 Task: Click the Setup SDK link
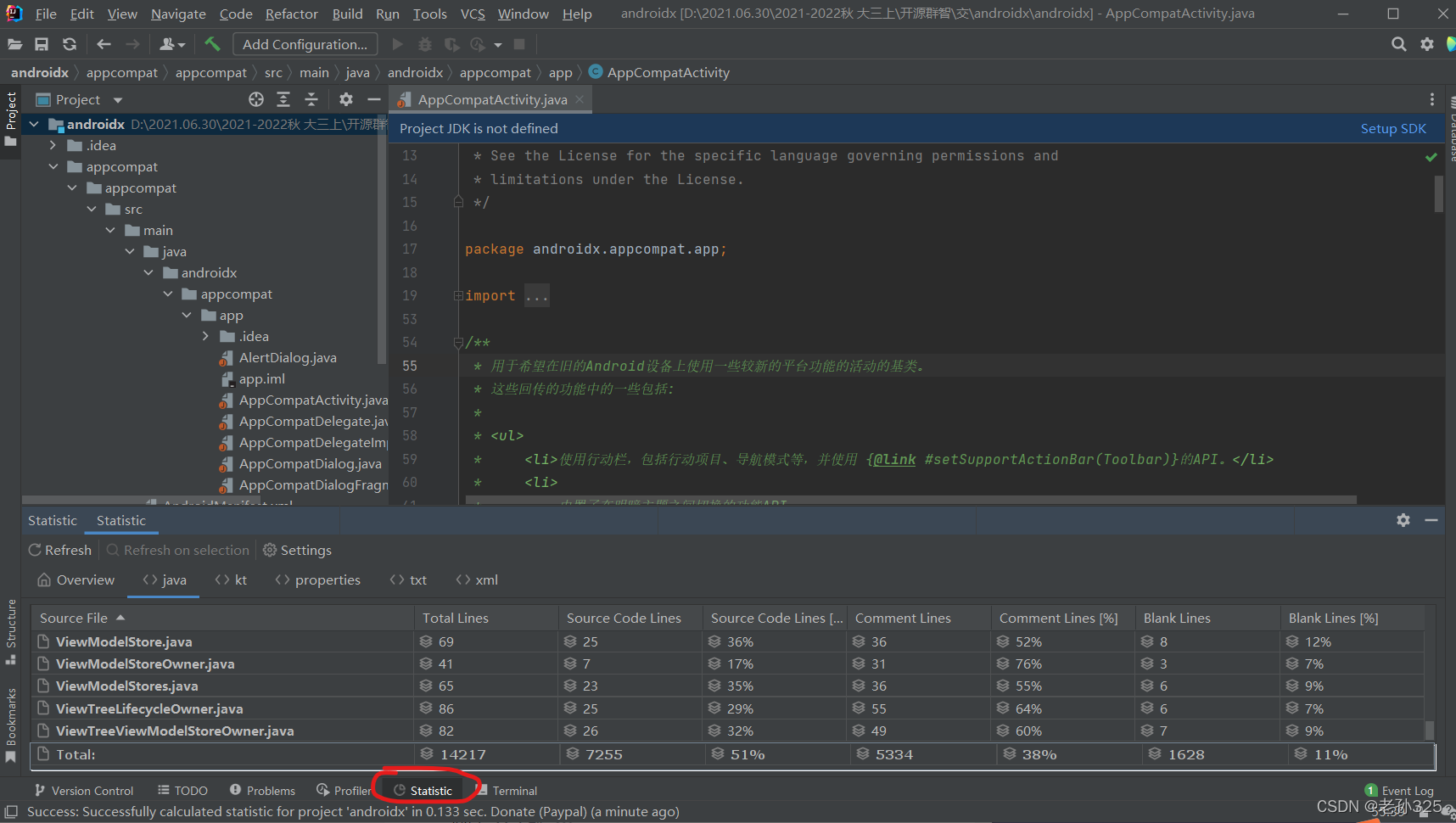click(x=1393, y=128)
